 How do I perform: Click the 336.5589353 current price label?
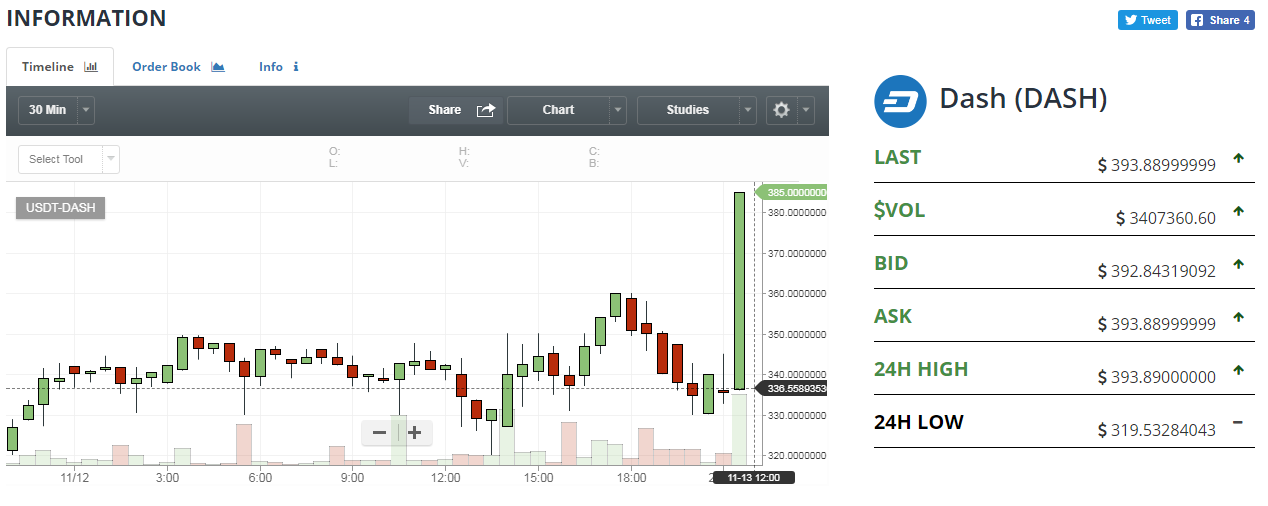[794, 388]
